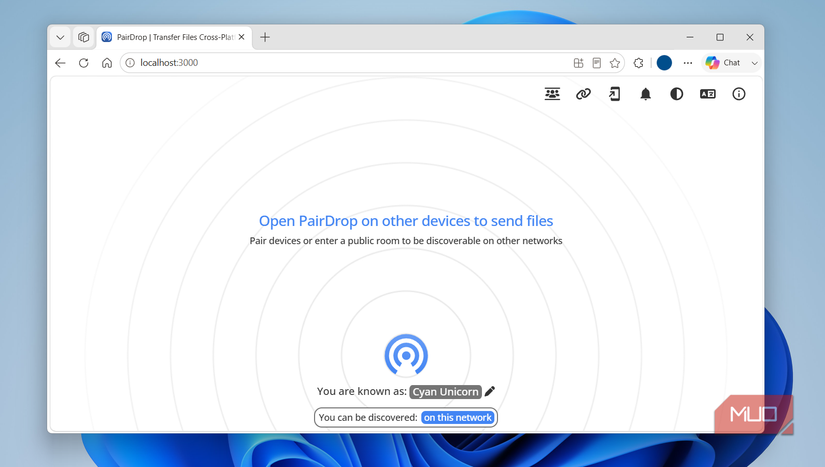Viewport: 825px width, 467px height.
Task: Go back using the browser back arrow
Action: tap(60, 63)
